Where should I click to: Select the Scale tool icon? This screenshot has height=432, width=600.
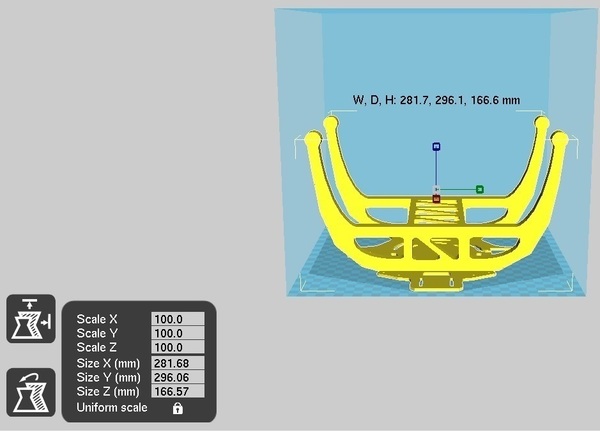pyautogui.click(x=31, y=319)
